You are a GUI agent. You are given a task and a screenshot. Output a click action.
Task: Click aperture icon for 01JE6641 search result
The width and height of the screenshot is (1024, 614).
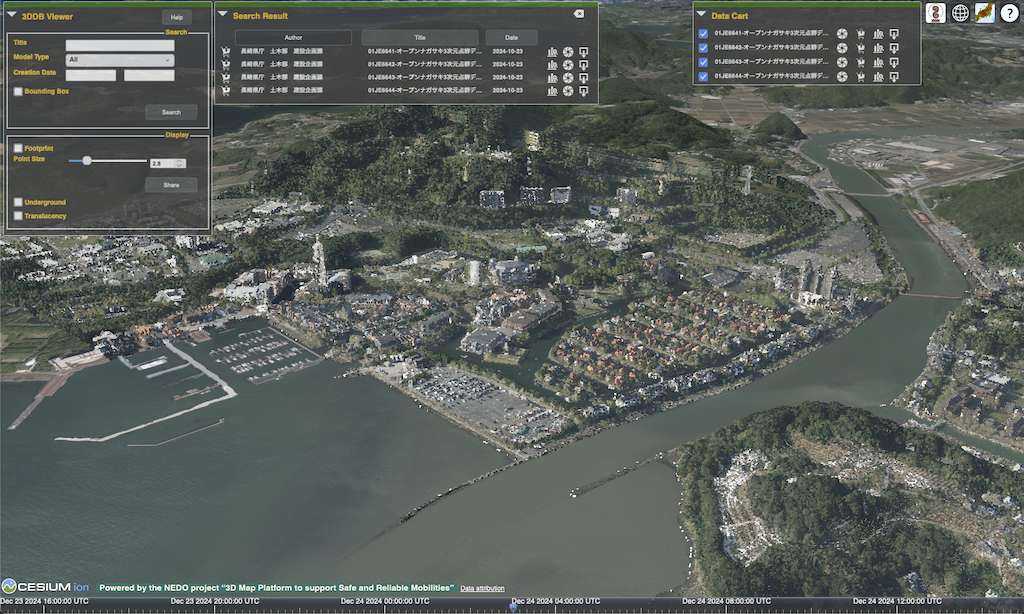[568, 52]
